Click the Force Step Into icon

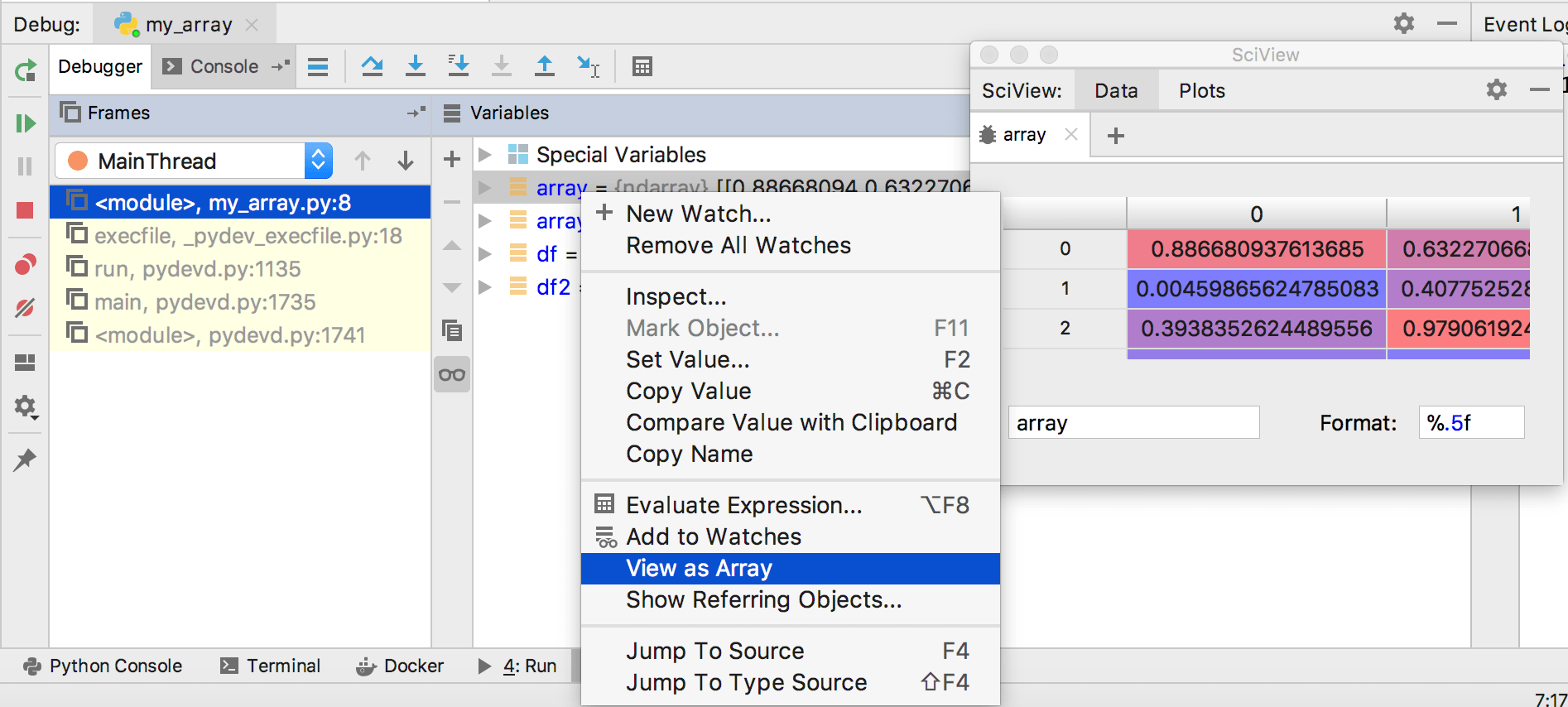coord(502,67)
